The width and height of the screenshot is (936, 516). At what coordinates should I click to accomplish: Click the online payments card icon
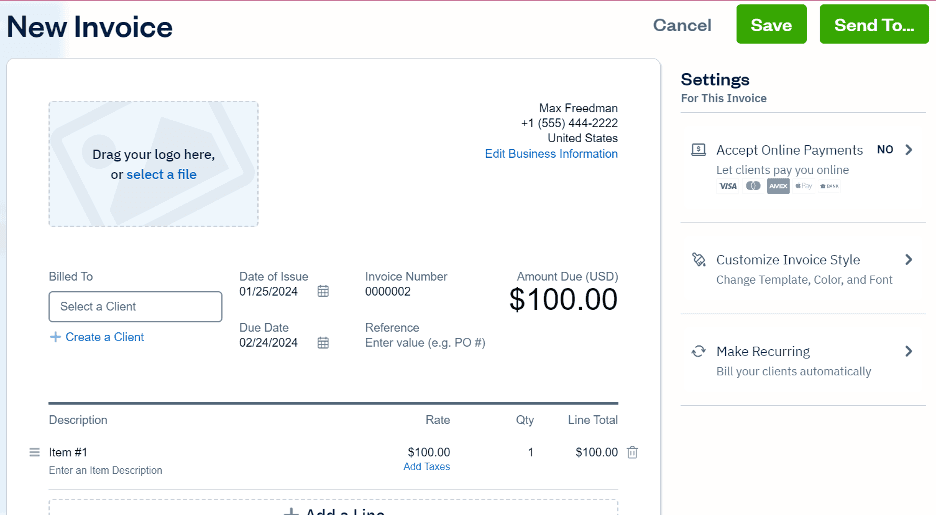(x=699, y=150)
